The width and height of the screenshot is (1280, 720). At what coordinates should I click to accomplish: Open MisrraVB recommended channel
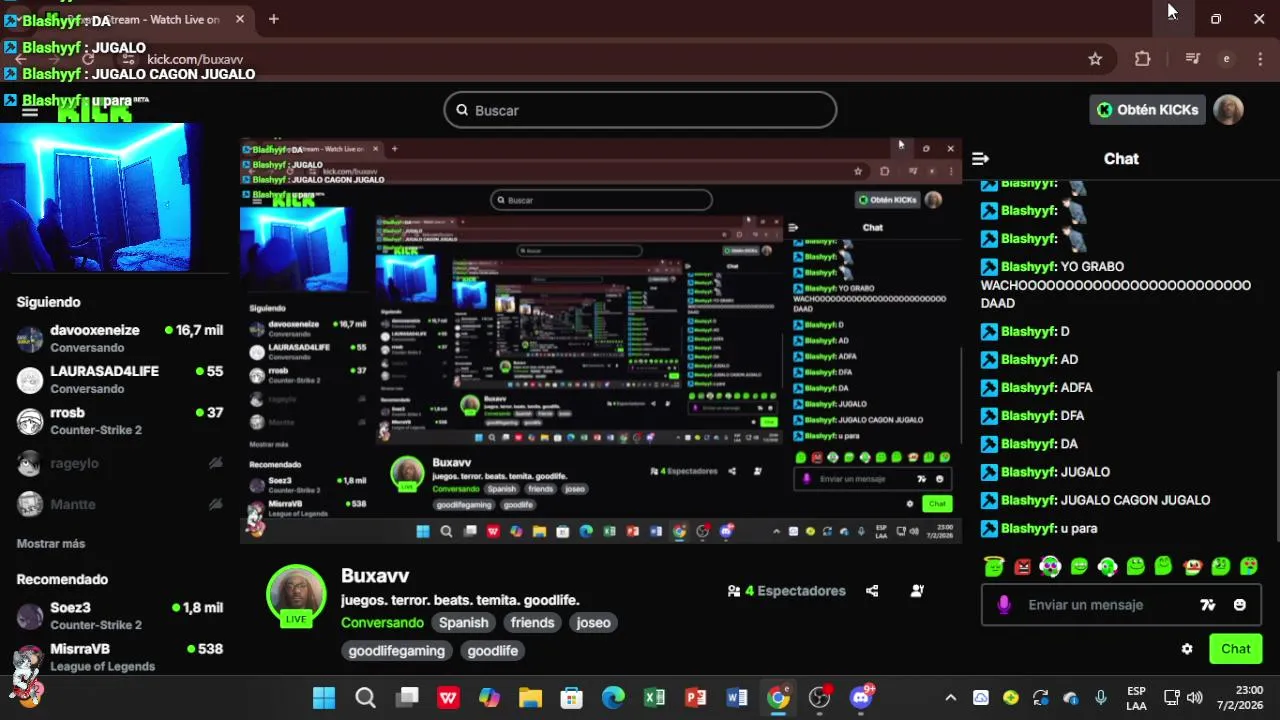click(120, 657)
